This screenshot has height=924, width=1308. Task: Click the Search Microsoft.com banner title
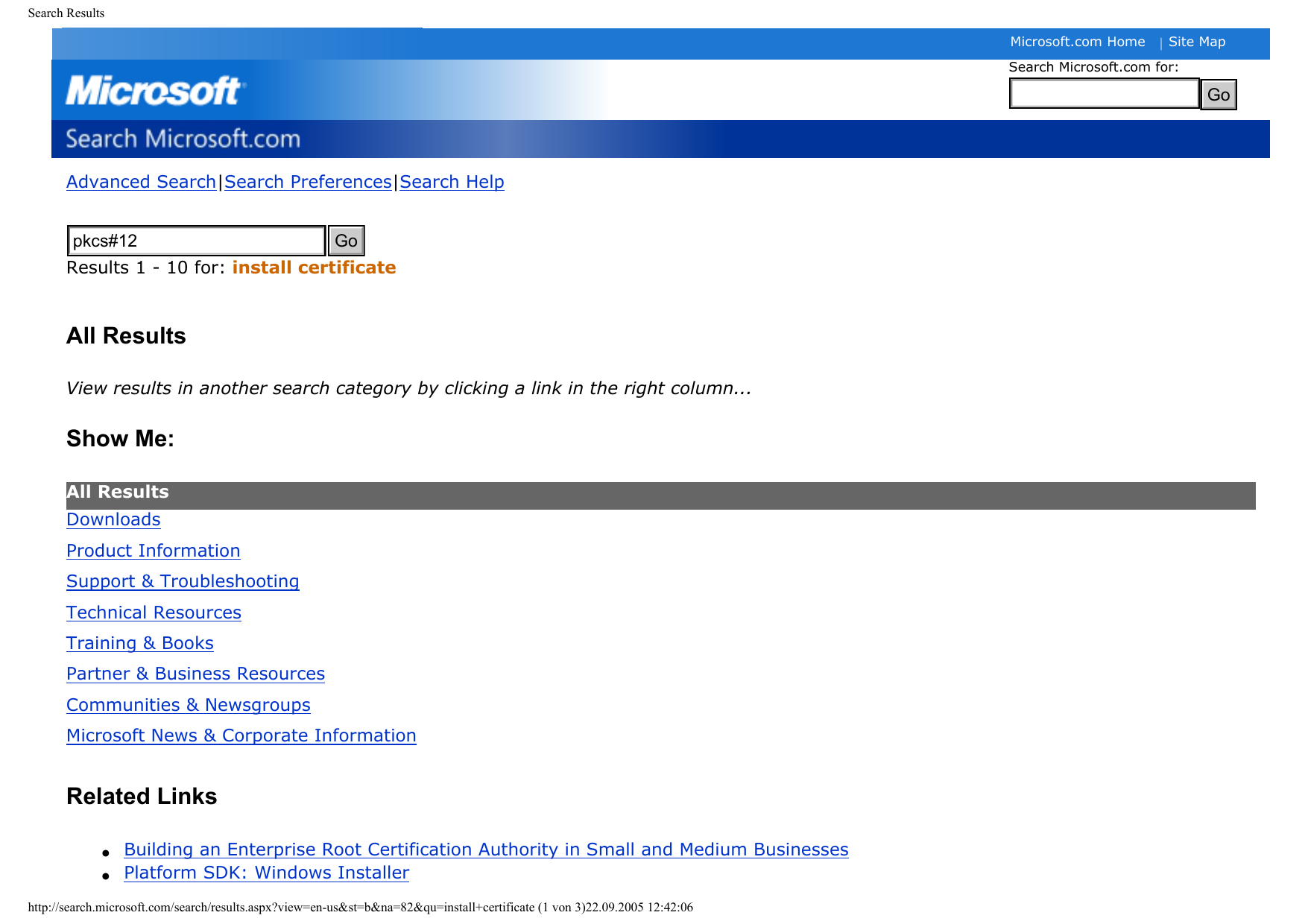183,139
